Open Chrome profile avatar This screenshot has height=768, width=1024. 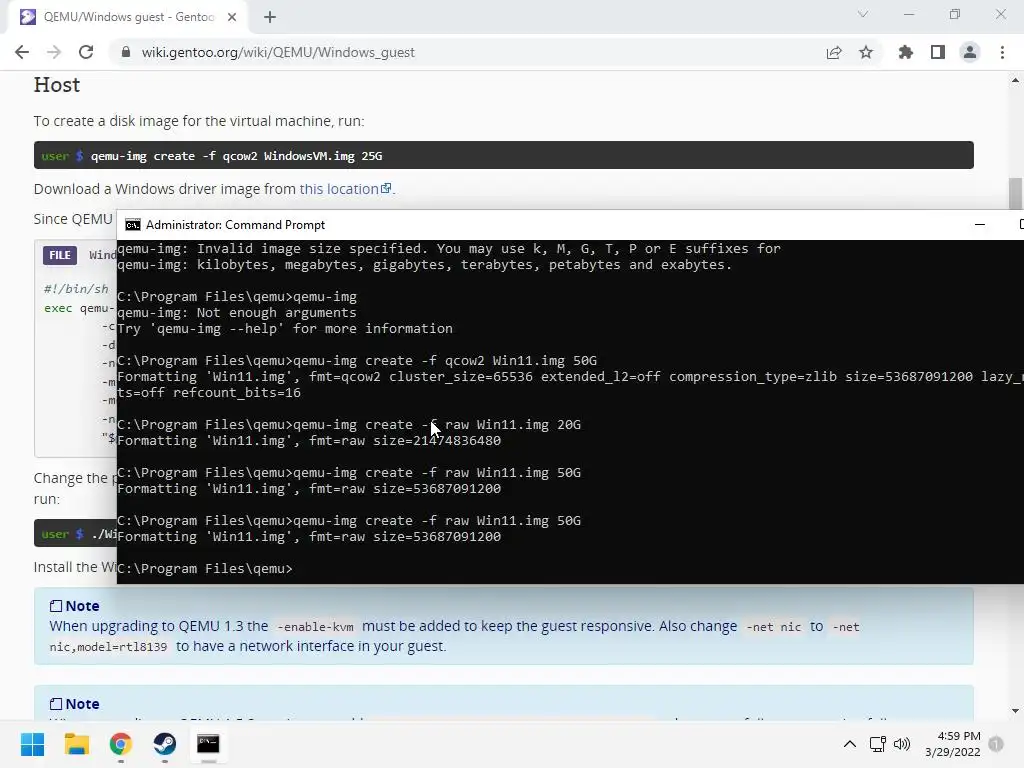[x=970, y=52]
